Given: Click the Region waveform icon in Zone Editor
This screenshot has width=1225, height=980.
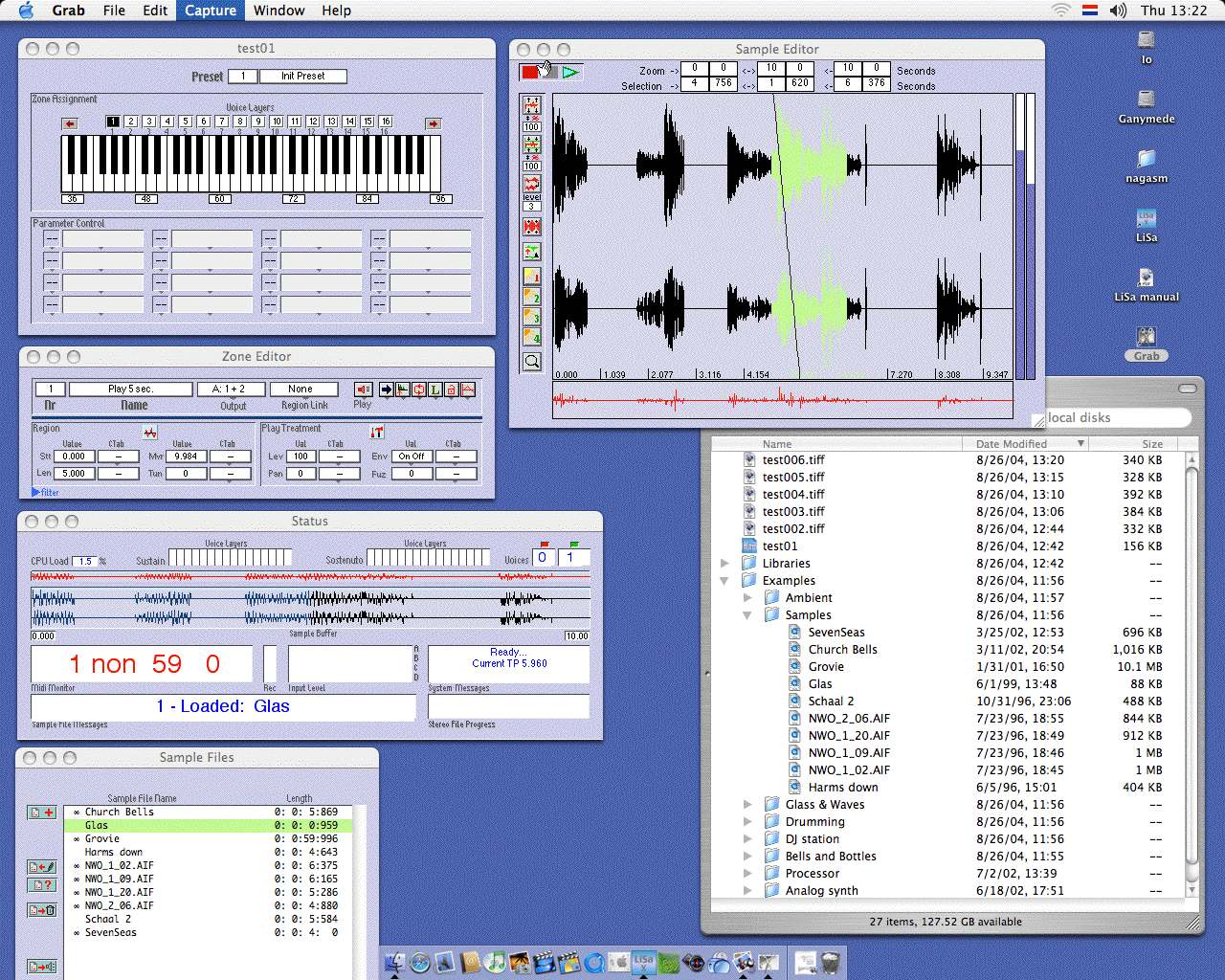Looking at the screenshot, I should point(150,433).
